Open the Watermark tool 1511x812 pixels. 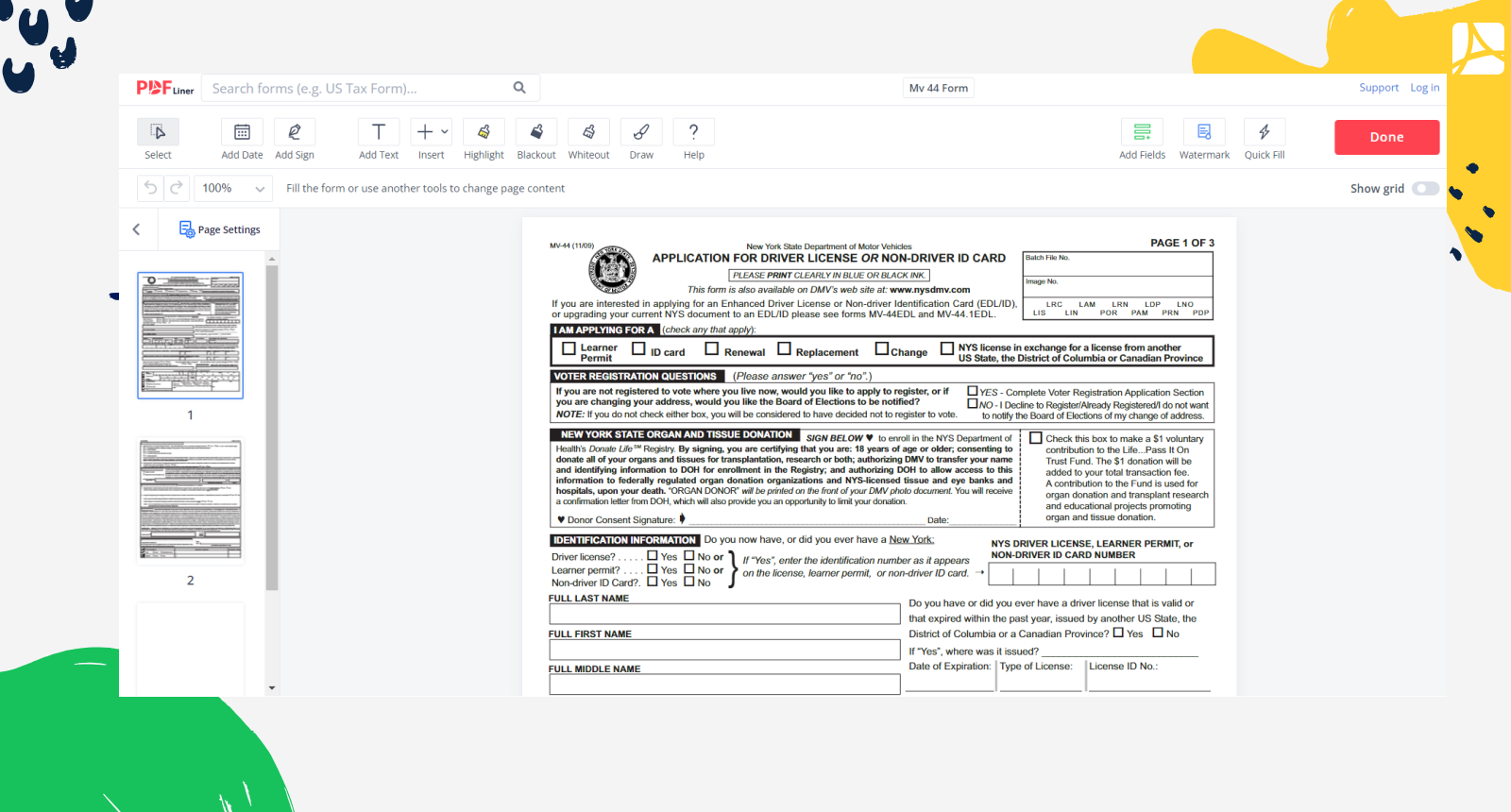pyautogui.click(x=1204, y=133)
